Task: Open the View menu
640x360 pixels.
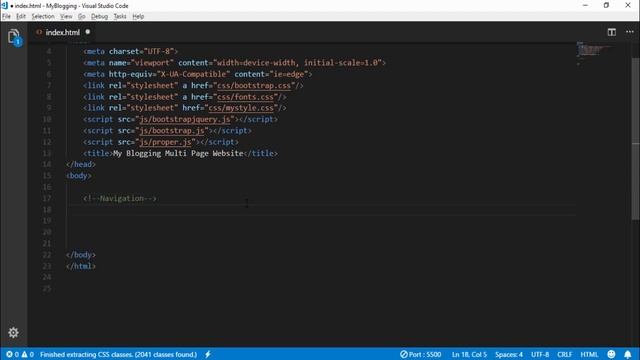Action: click(66, 16)
